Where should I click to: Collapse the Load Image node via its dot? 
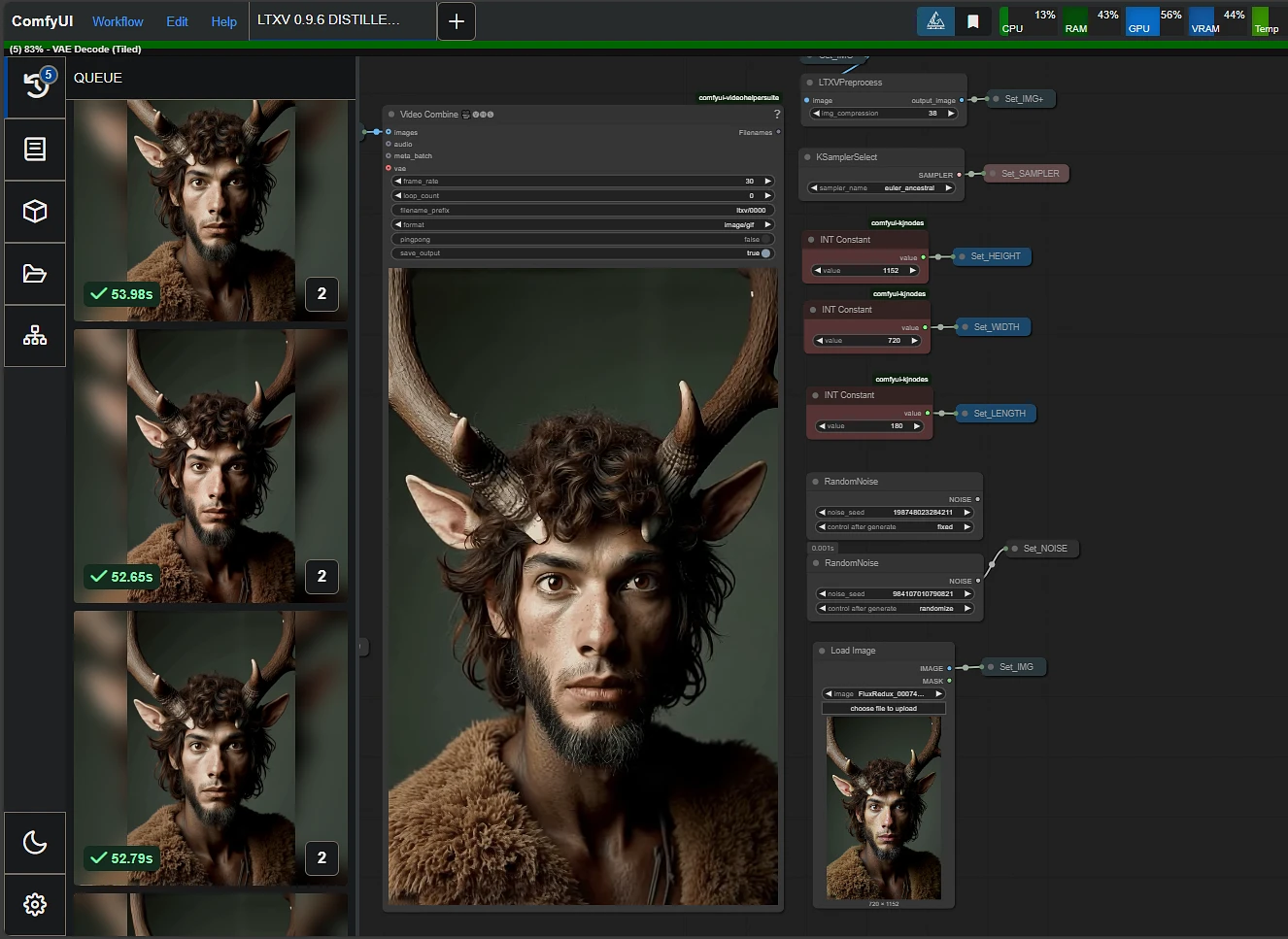coord(822,651)
